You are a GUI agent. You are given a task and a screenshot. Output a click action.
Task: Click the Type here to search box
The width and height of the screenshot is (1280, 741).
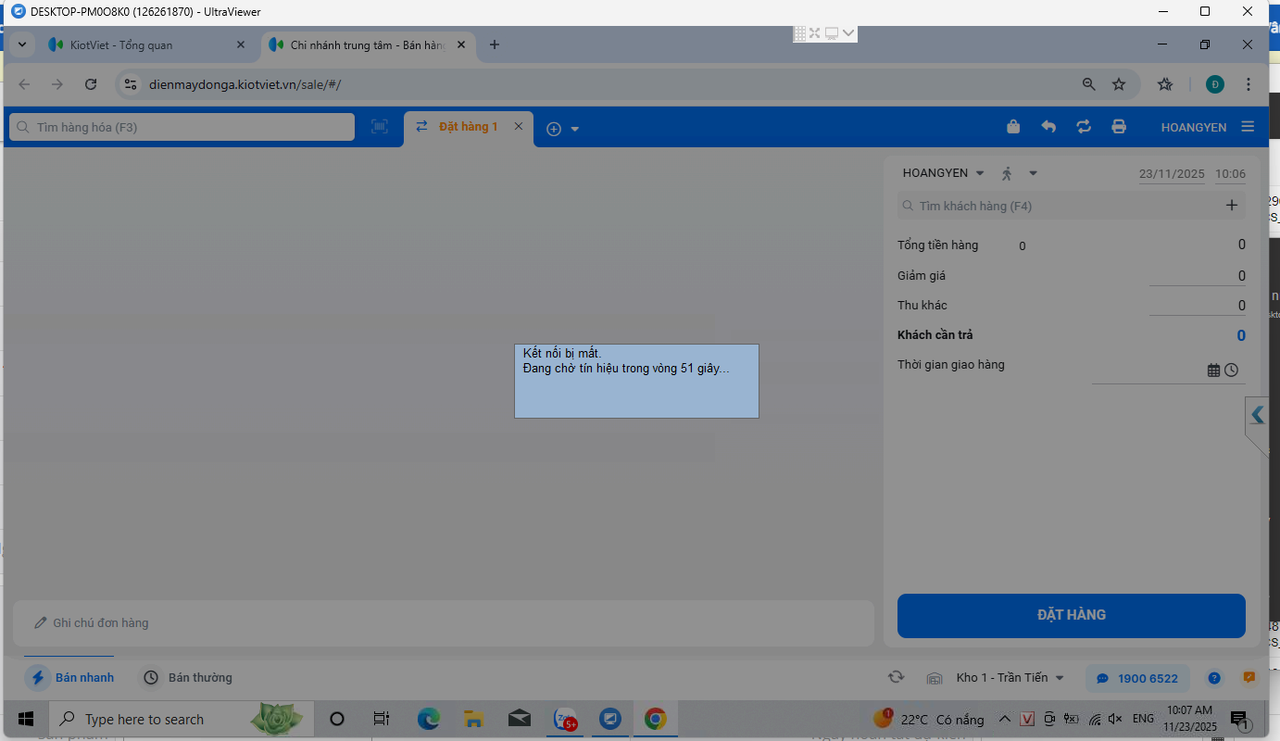[181, 719]
